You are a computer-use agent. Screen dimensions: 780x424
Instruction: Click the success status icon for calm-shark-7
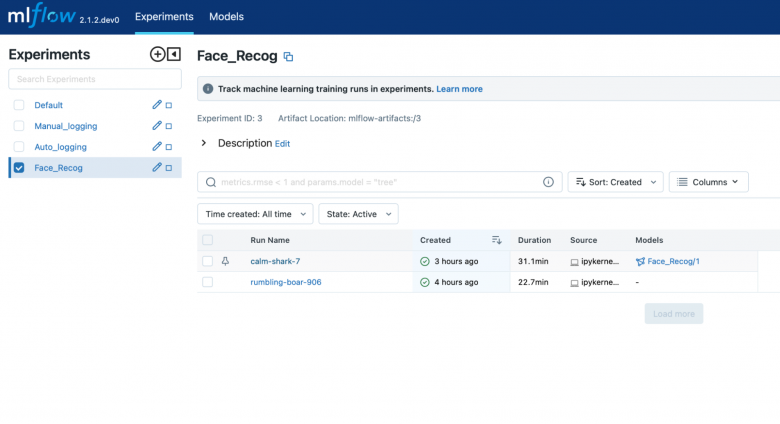(x=425, y=261)
